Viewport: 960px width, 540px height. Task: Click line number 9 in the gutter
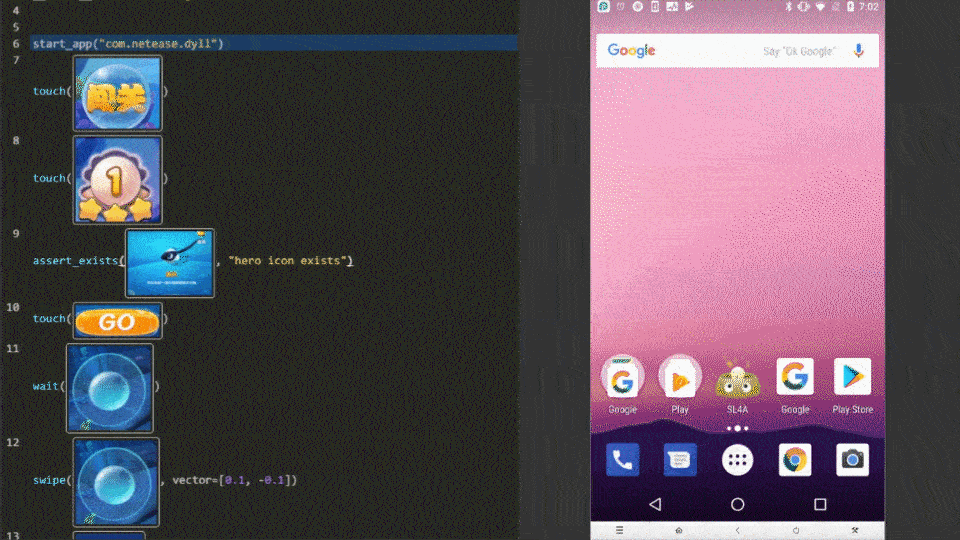point(16,234)
